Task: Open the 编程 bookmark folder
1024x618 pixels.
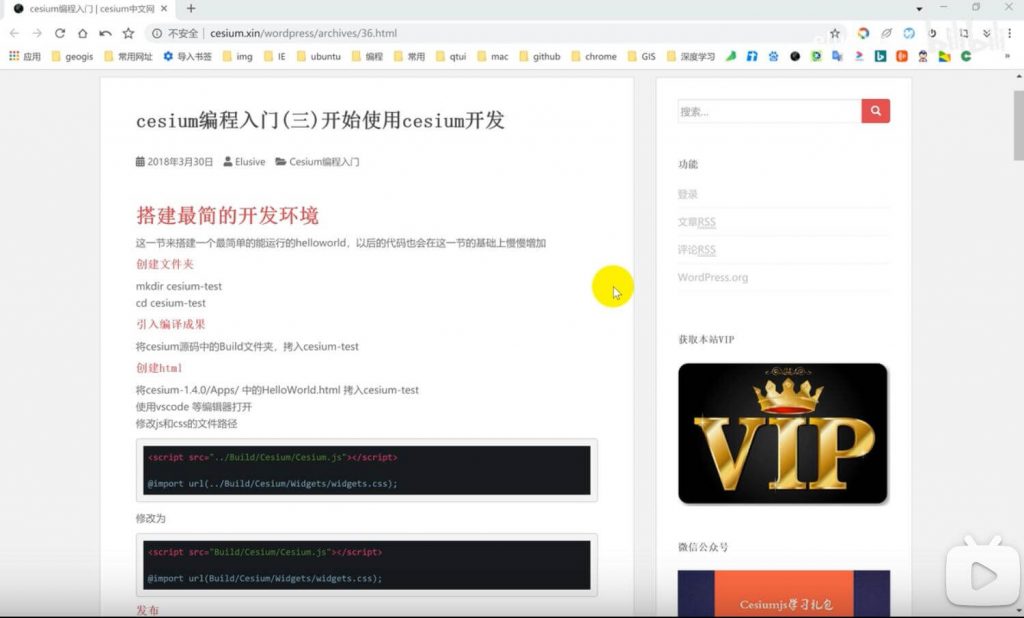Action: click(x=368, y=57)
